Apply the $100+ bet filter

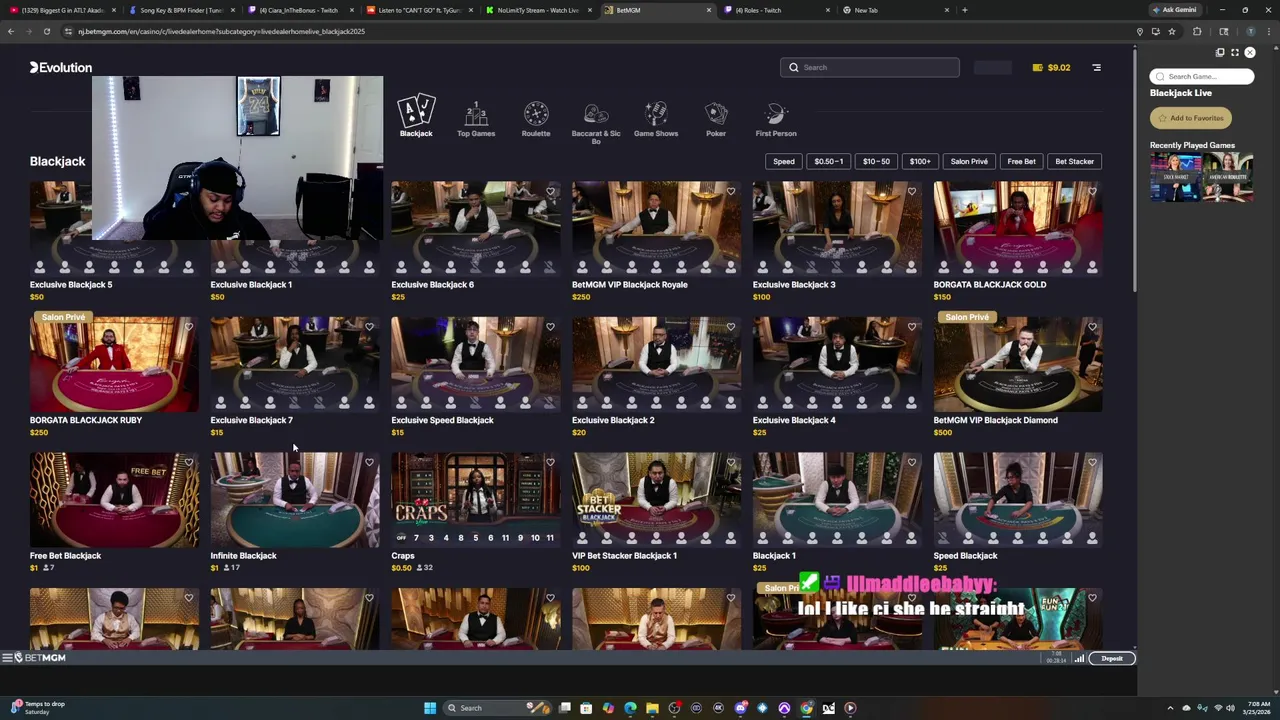(920, 161)
